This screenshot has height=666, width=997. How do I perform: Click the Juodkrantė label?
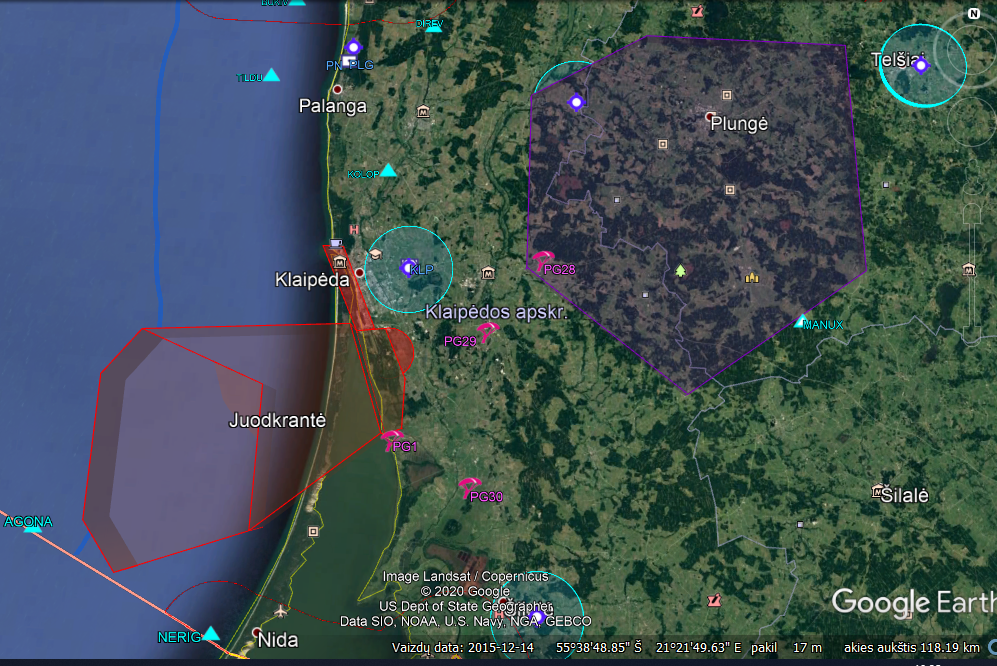(277, 420)
